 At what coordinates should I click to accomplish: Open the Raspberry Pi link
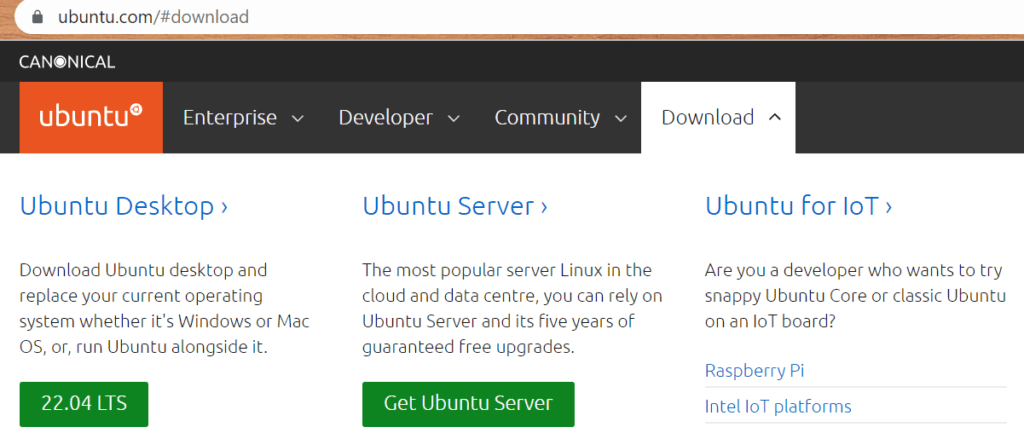pos(754,371)
